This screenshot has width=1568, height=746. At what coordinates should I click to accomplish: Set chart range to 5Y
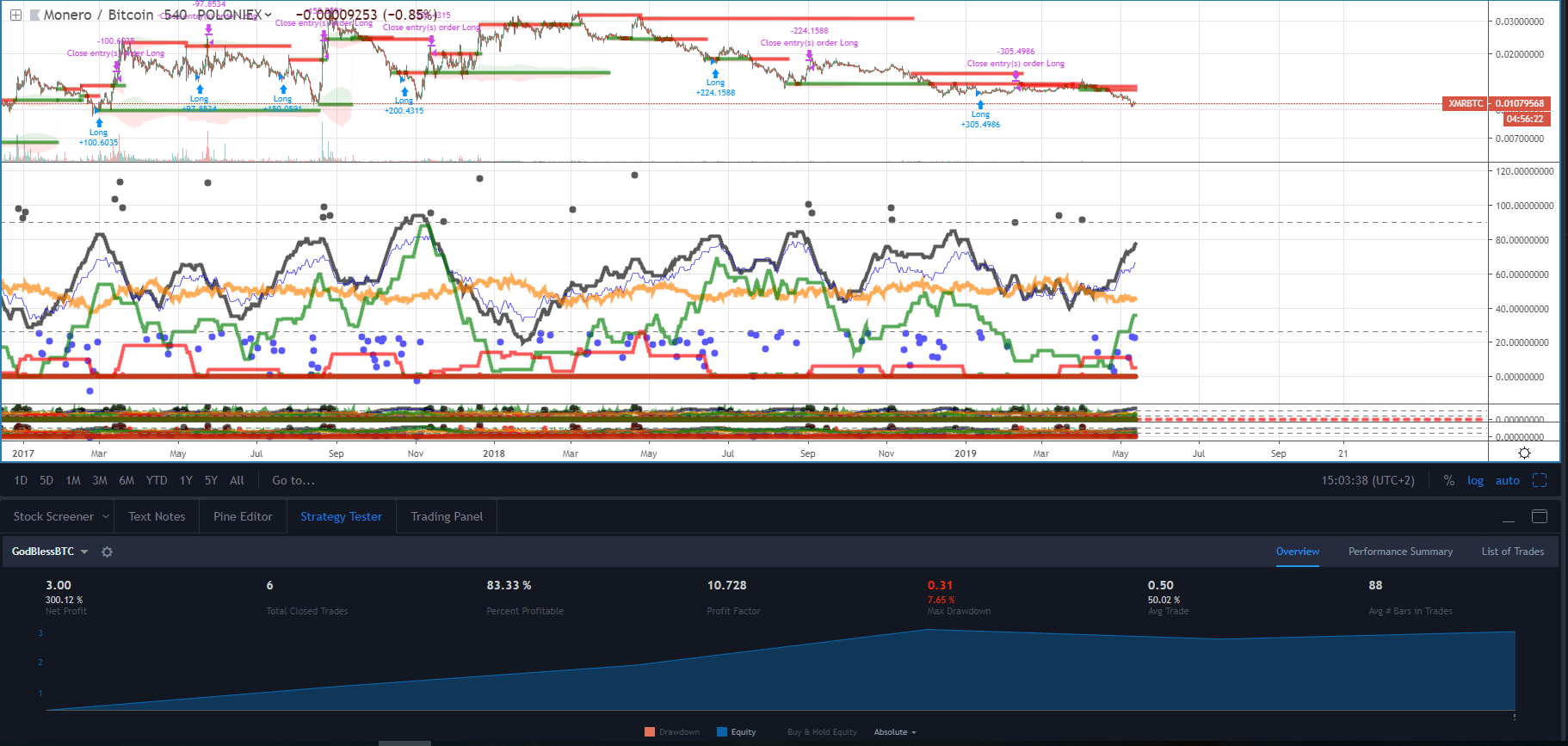pos(211,480)
